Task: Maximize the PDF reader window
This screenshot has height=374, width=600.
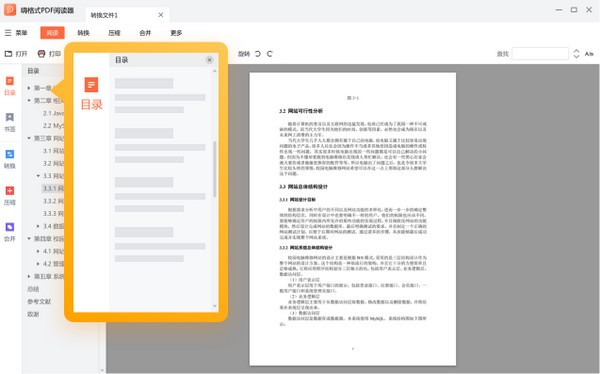Action: point(574,10)
